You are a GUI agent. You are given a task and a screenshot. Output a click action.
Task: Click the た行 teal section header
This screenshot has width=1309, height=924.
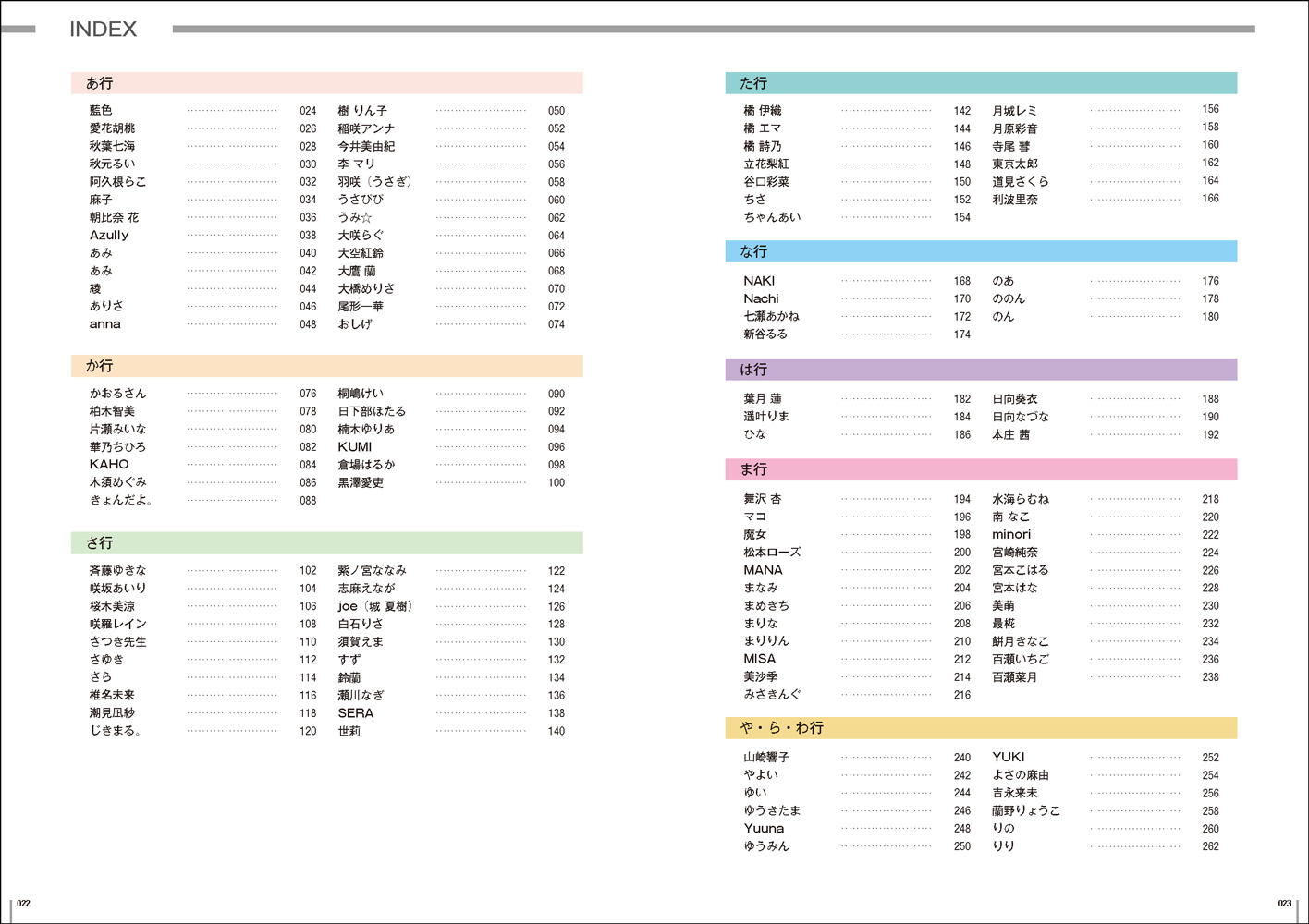(x=753, y=83)
